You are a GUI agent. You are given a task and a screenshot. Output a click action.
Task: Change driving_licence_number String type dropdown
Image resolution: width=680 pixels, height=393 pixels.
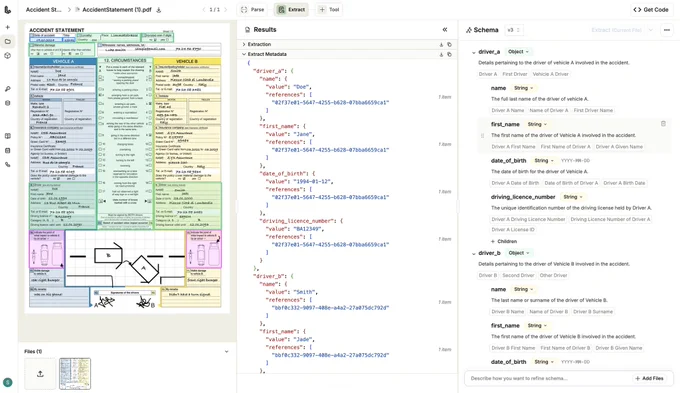573,197
